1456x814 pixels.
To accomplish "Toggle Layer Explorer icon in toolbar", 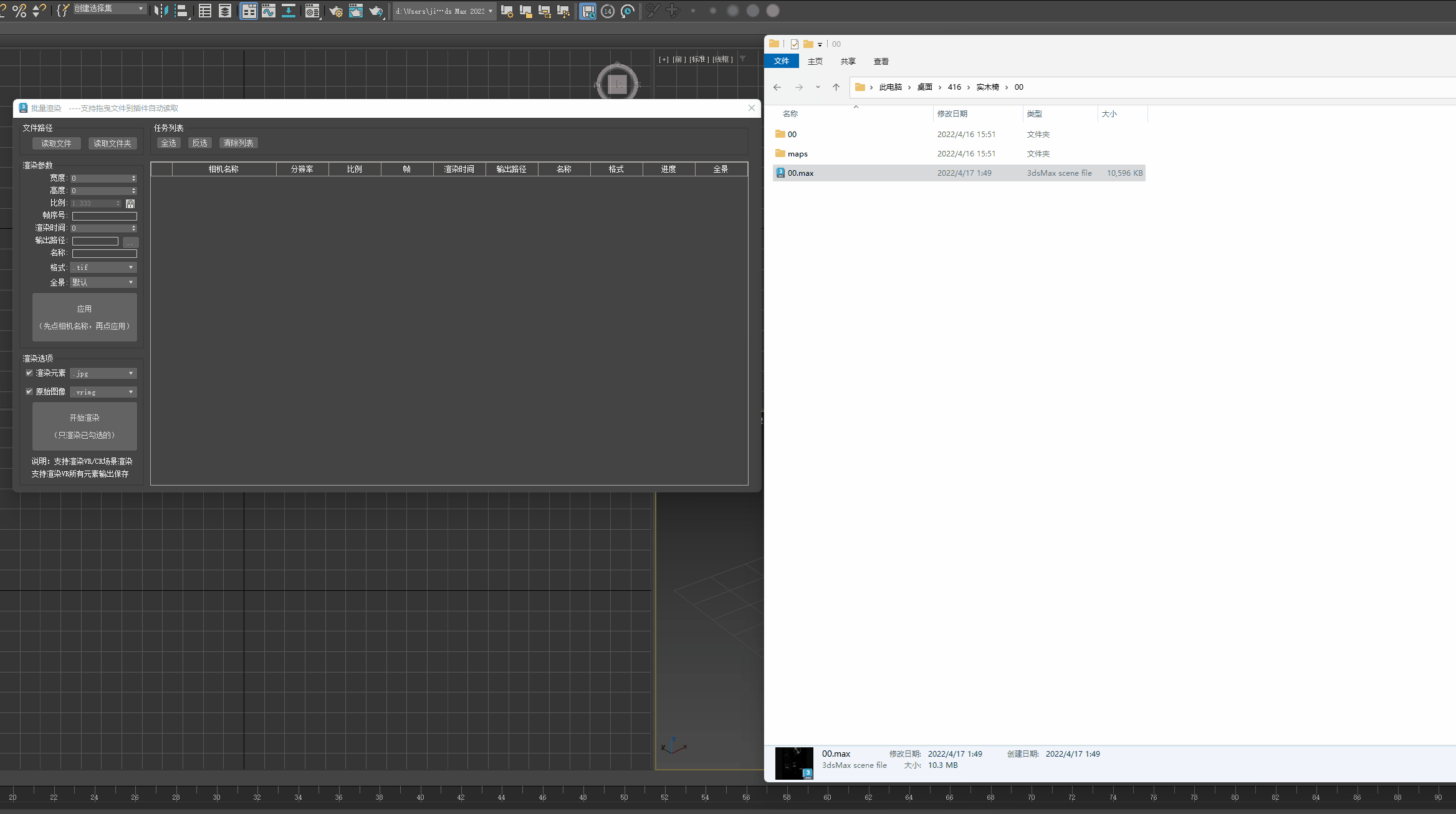I will coord(225,11).
